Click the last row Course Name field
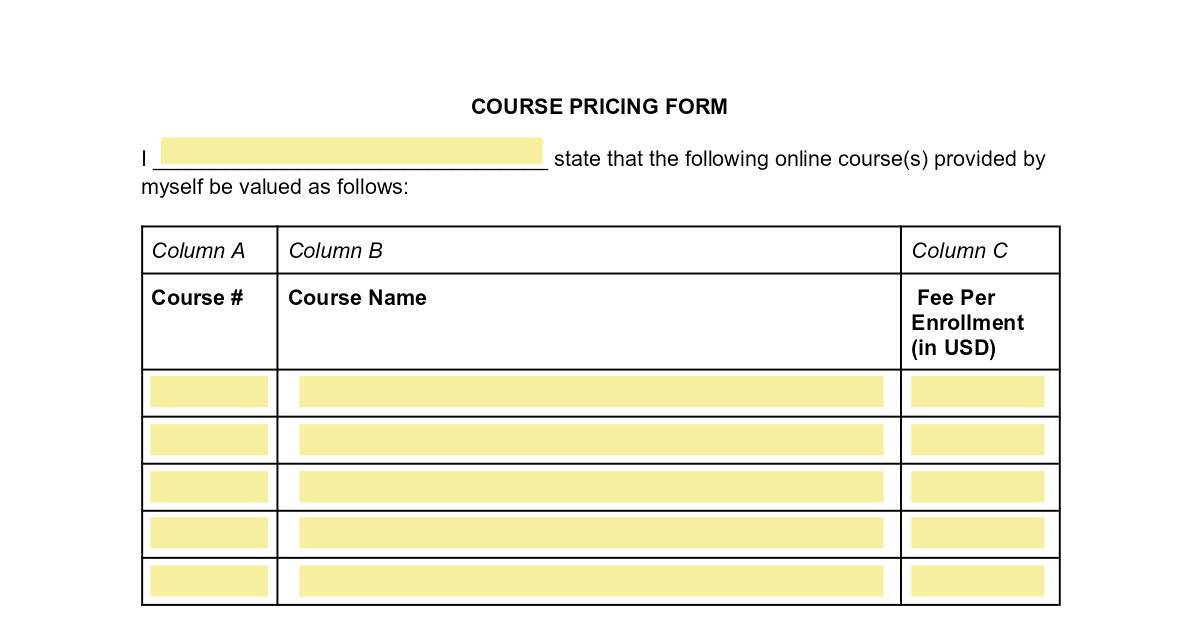 [590, 581]
